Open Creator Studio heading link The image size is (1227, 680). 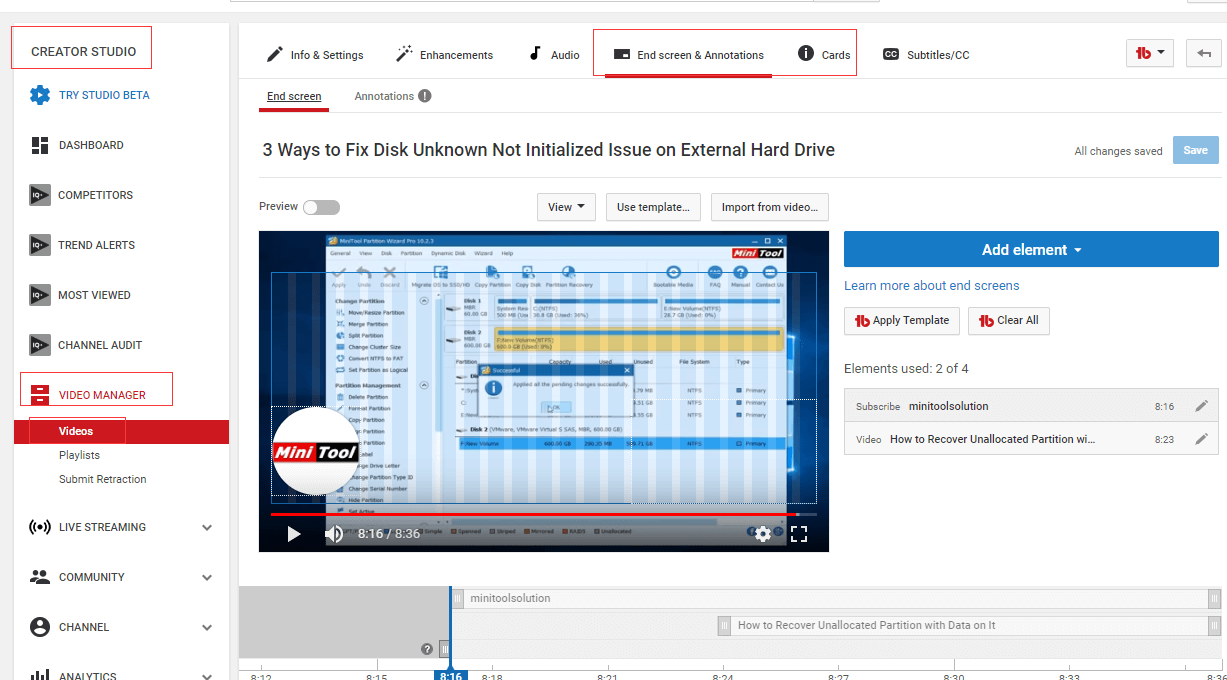click(81, 51)
